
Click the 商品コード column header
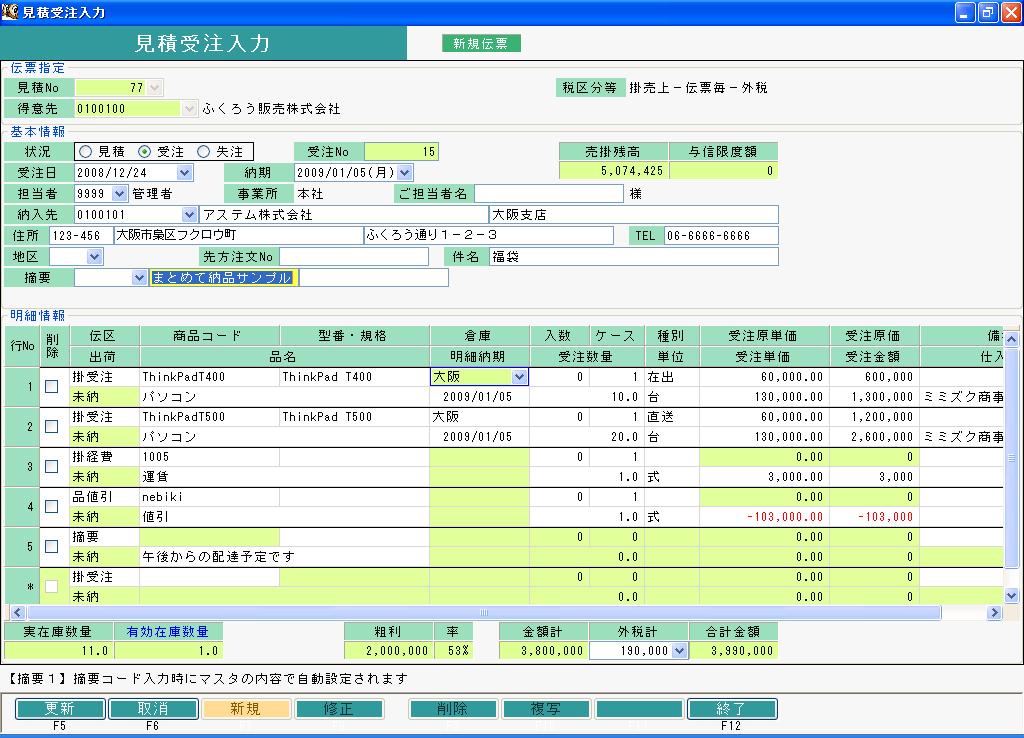pyautogui.click(x=209, y=336)
